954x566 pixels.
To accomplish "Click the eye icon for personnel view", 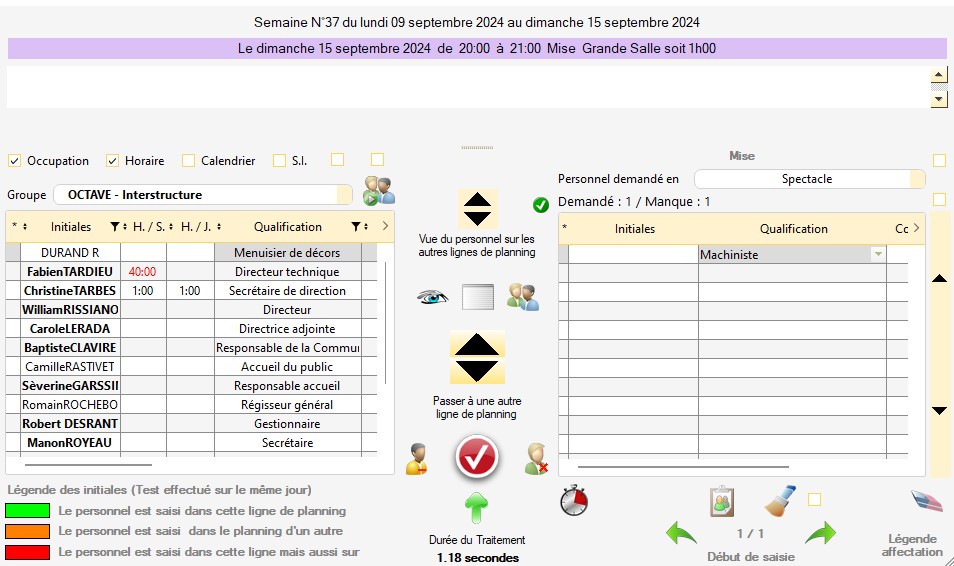I will [432, 297].
